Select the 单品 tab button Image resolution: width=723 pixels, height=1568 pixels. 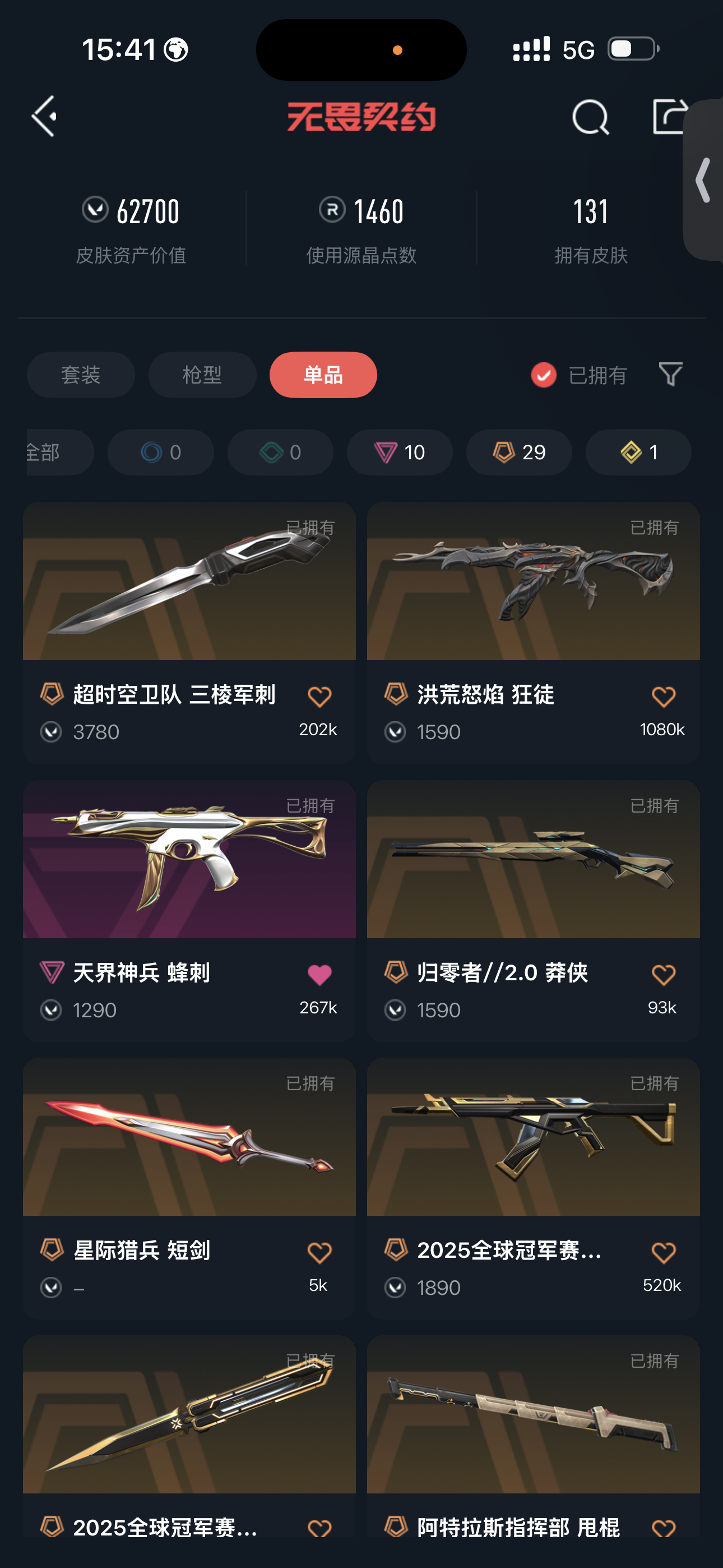[323, 375]
